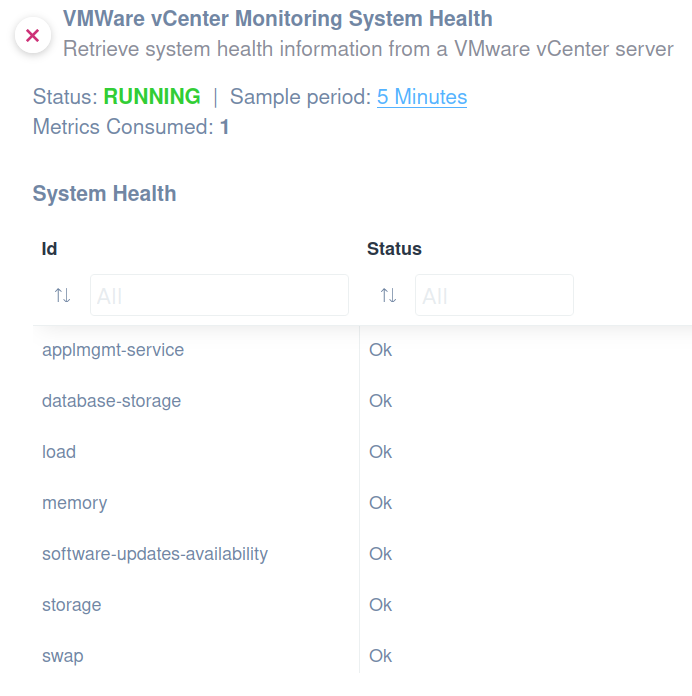This screenshot has width=692, height=696.
Task: Select the applmgmt-service row
Action: (x=362, y=350)
